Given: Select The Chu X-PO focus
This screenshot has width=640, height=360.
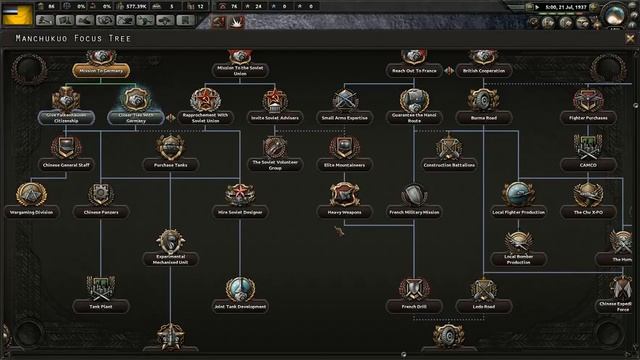Looking at the screenshot, I should point(588,212).
